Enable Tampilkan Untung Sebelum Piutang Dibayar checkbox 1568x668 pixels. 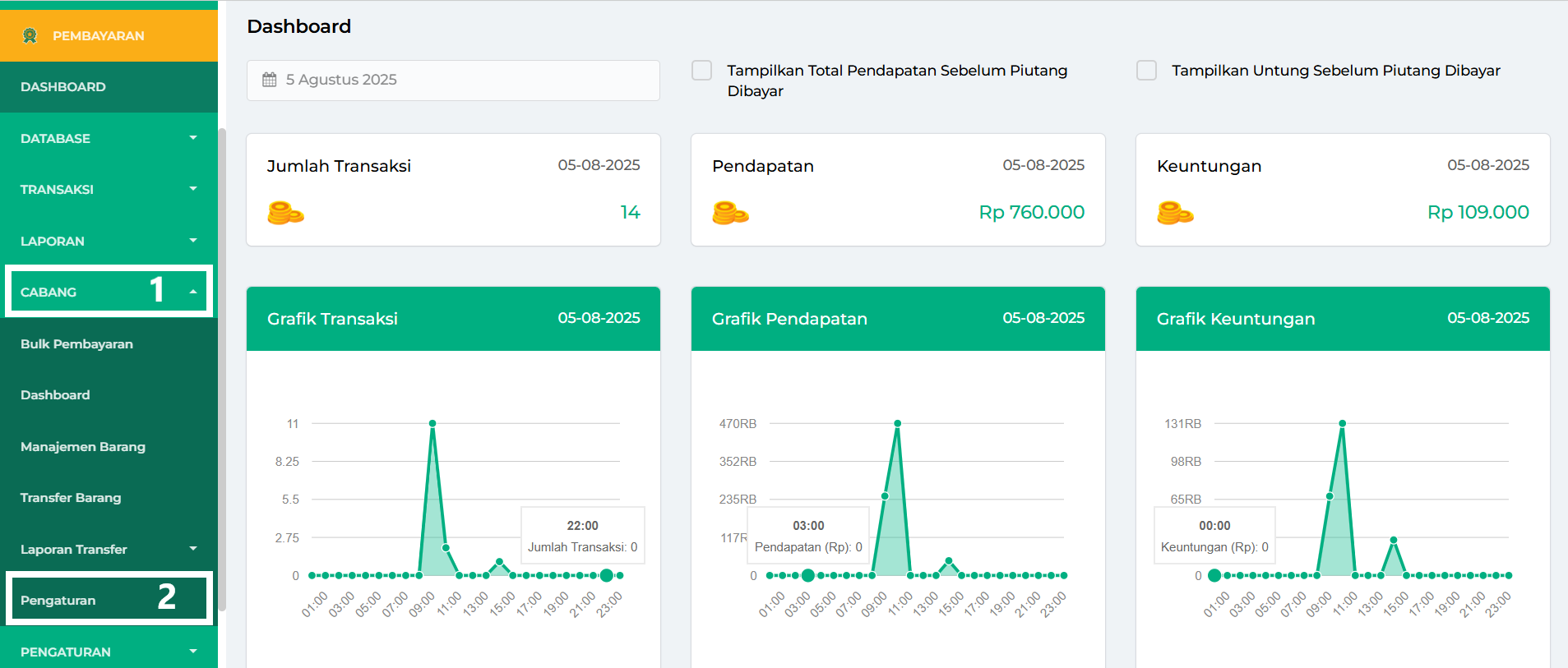coord(1146,70)
